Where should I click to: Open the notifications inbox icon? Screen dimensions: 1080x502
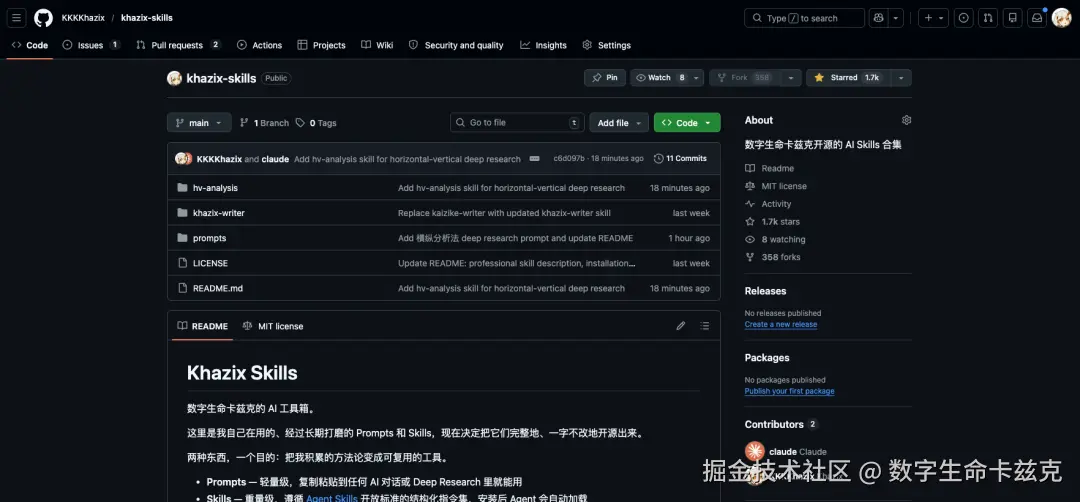tap(1037, 18)
